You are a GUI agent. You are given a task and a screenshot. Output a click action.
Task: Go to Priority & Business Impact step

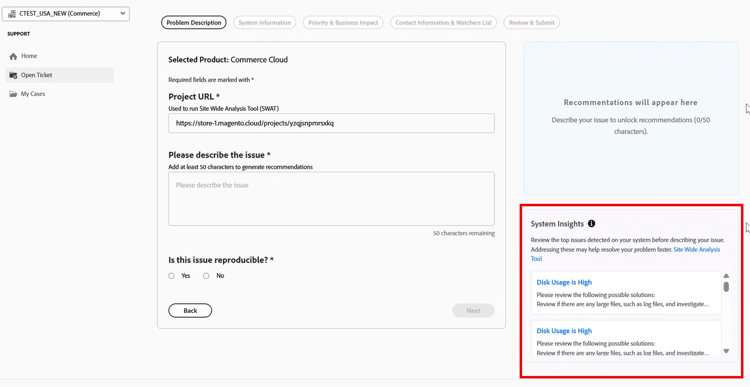(343, 22)
